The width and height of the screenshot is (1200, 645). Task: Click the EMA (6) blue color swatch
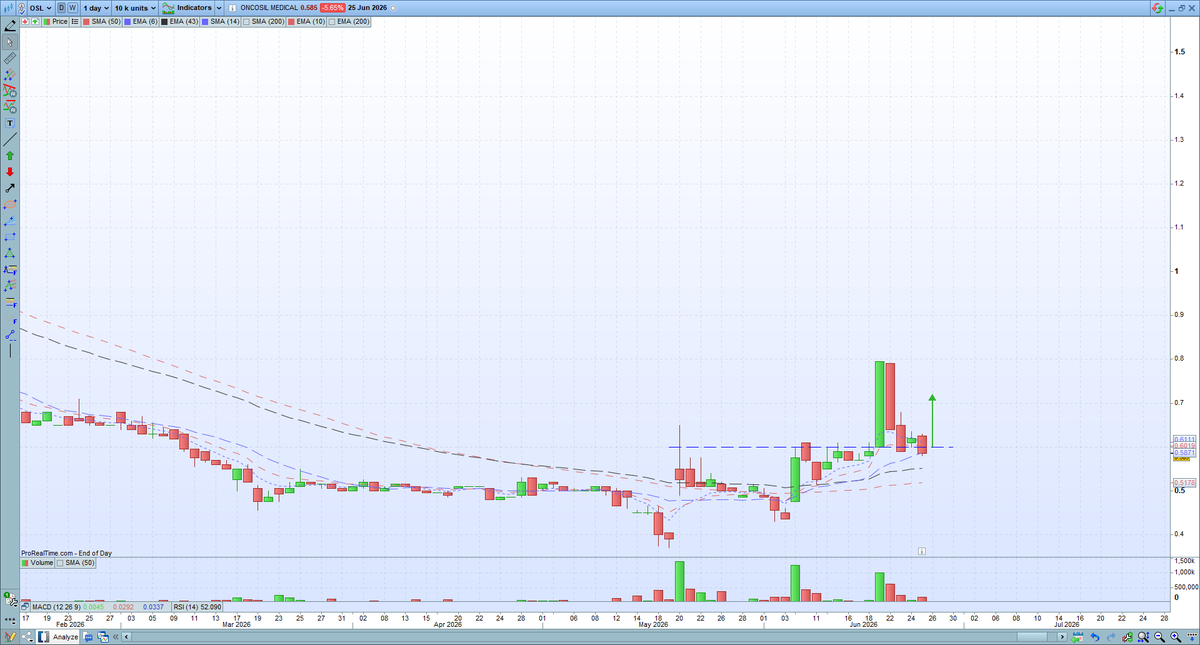127,21
